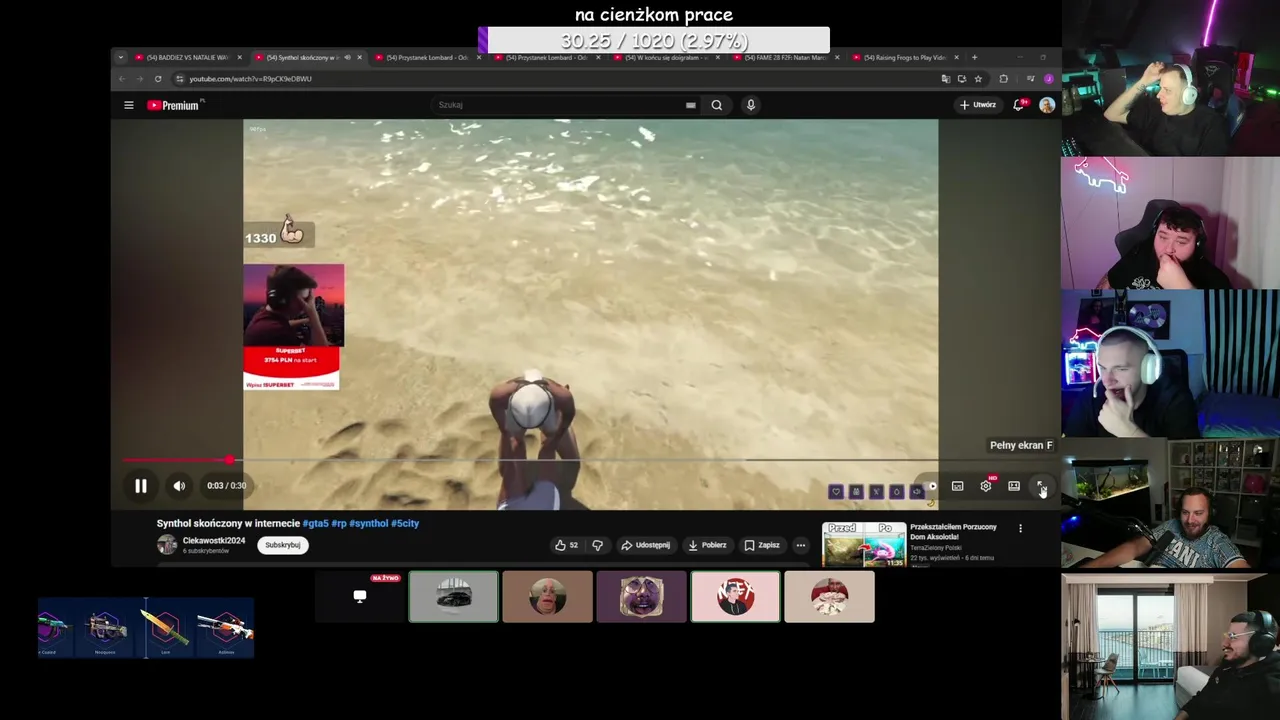The height and width of the screenshot is (720, 1280).
Task: Click the X extension icon on player
Action: [876, 492]
